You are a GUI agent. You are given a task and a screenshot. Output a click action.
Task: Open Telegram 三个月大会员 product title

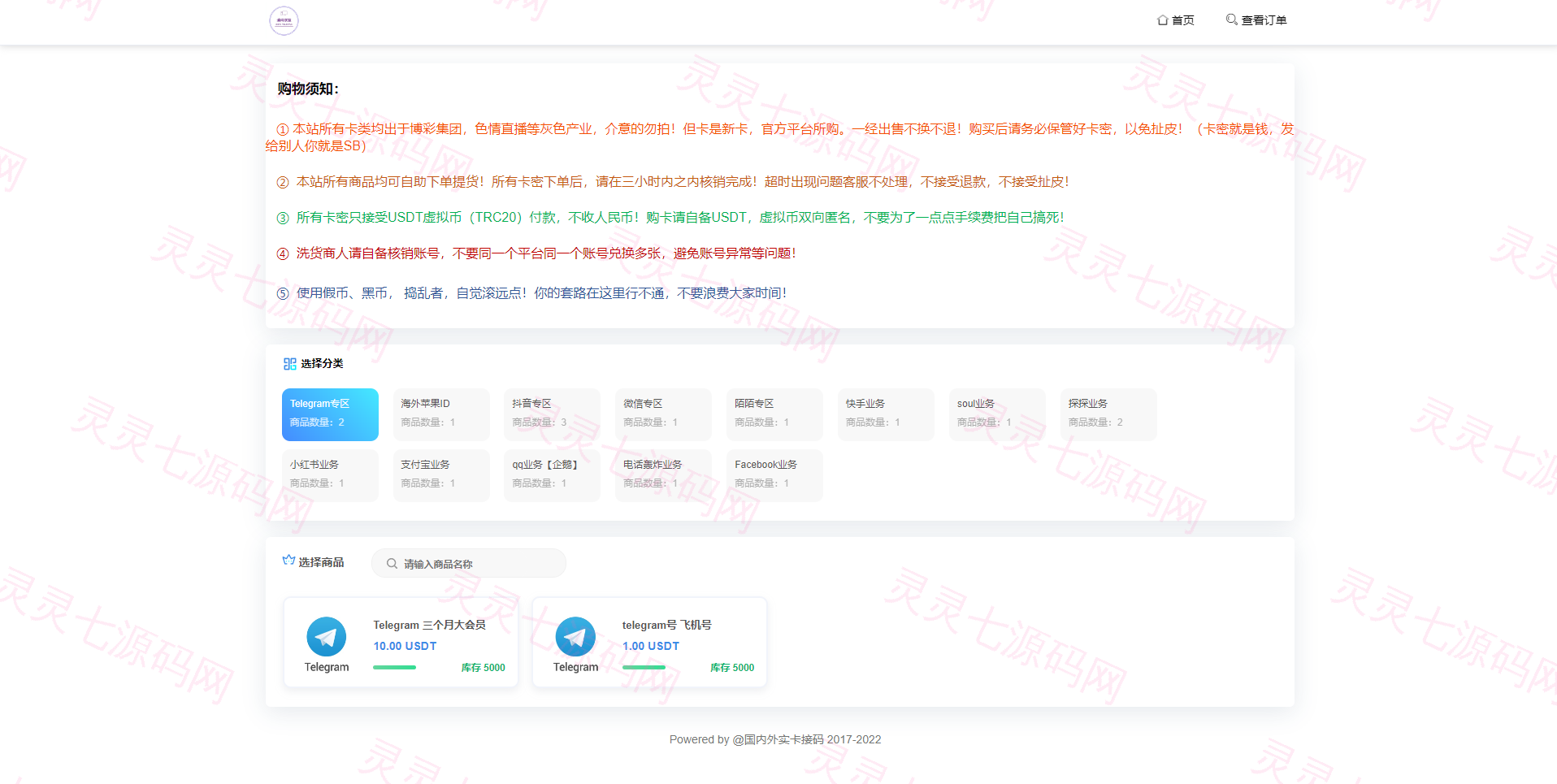(429, 625)
